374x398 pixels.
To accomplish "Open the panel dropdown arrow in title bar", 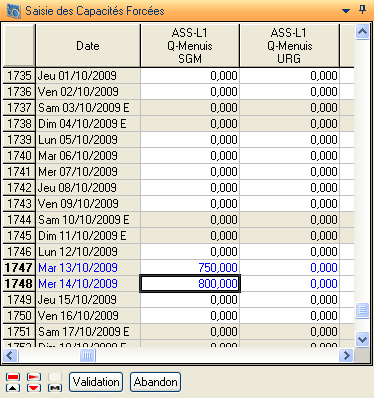I will pyautogui.click(x=346, y=11).
